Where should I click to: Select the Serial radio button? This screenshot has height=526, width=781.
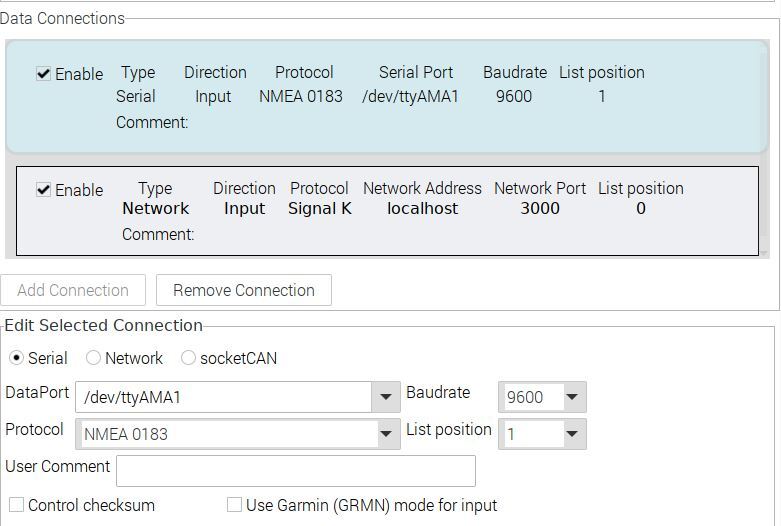point(16,358)
